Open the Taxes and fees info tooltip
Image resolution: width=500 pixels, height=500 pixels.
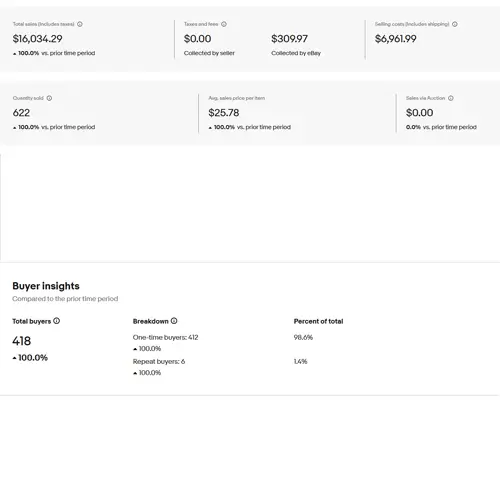[224, 24]
